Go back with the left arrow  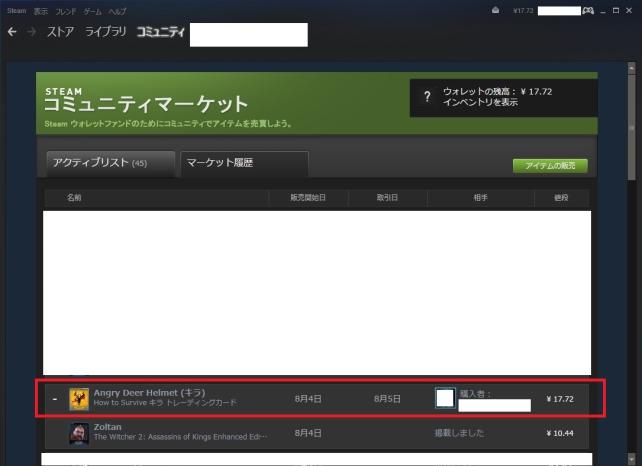pos(12,32)
